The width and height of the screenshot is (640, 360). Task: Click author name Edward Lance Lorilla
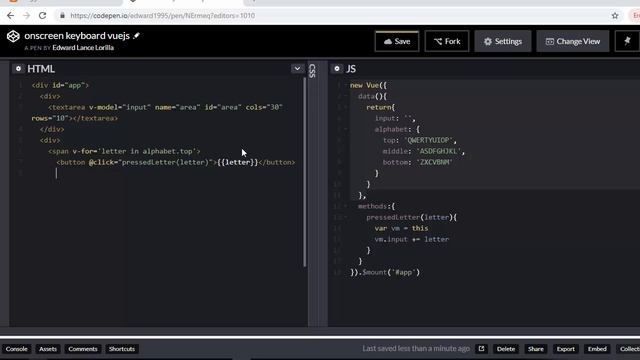(83, 48)
